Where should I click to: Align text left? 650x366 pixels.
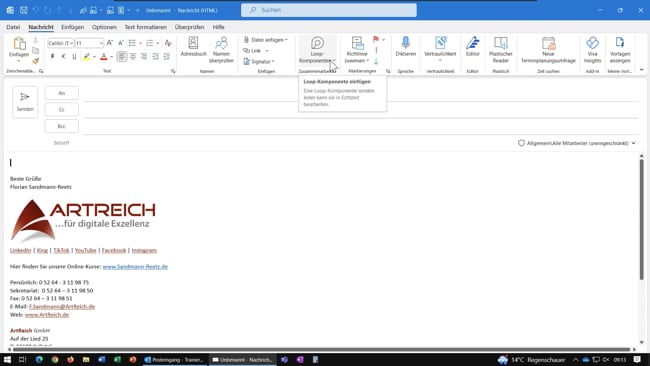point(121,56)
